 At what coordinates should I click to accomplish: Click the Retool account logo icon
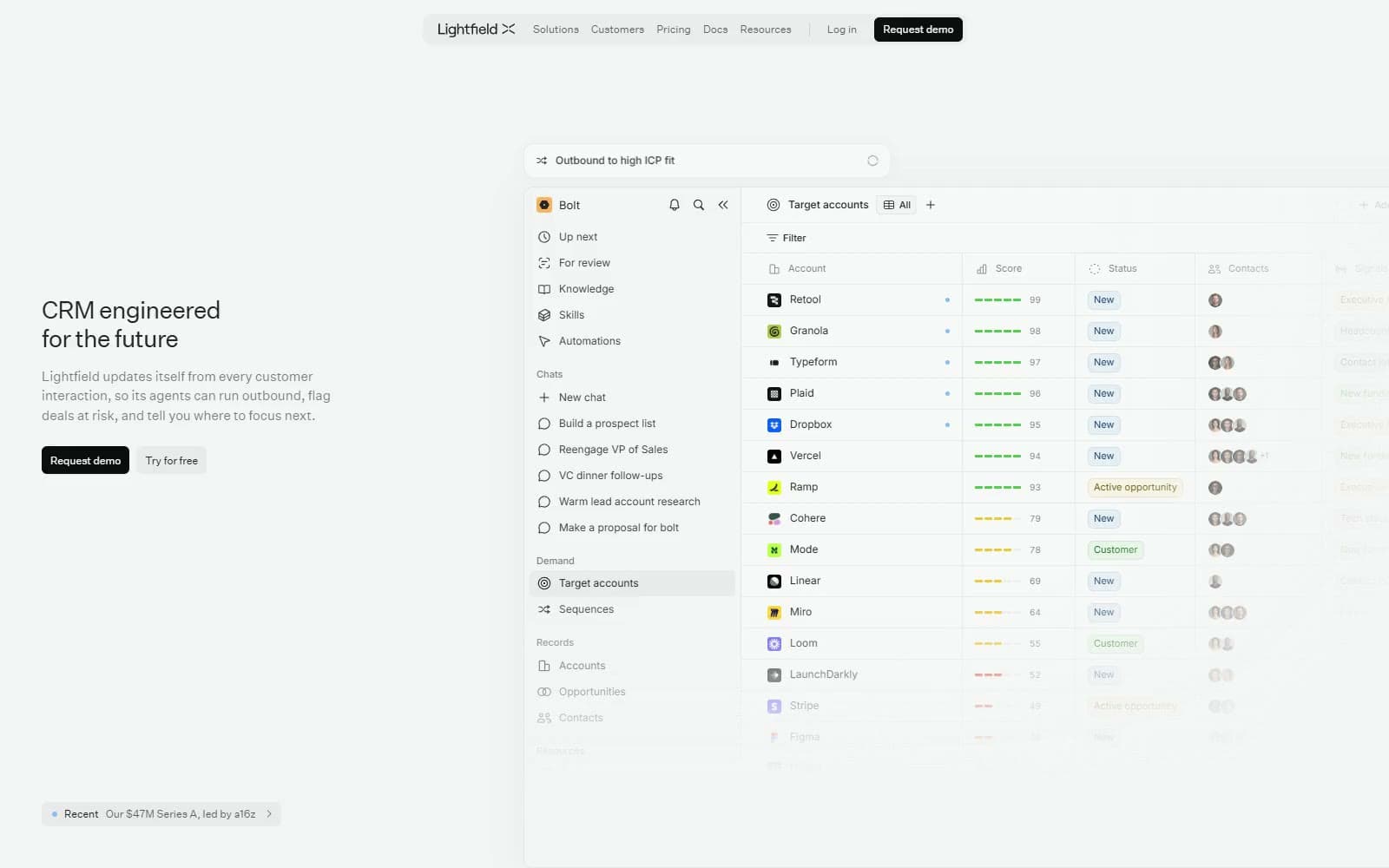[x=774, y=300]
